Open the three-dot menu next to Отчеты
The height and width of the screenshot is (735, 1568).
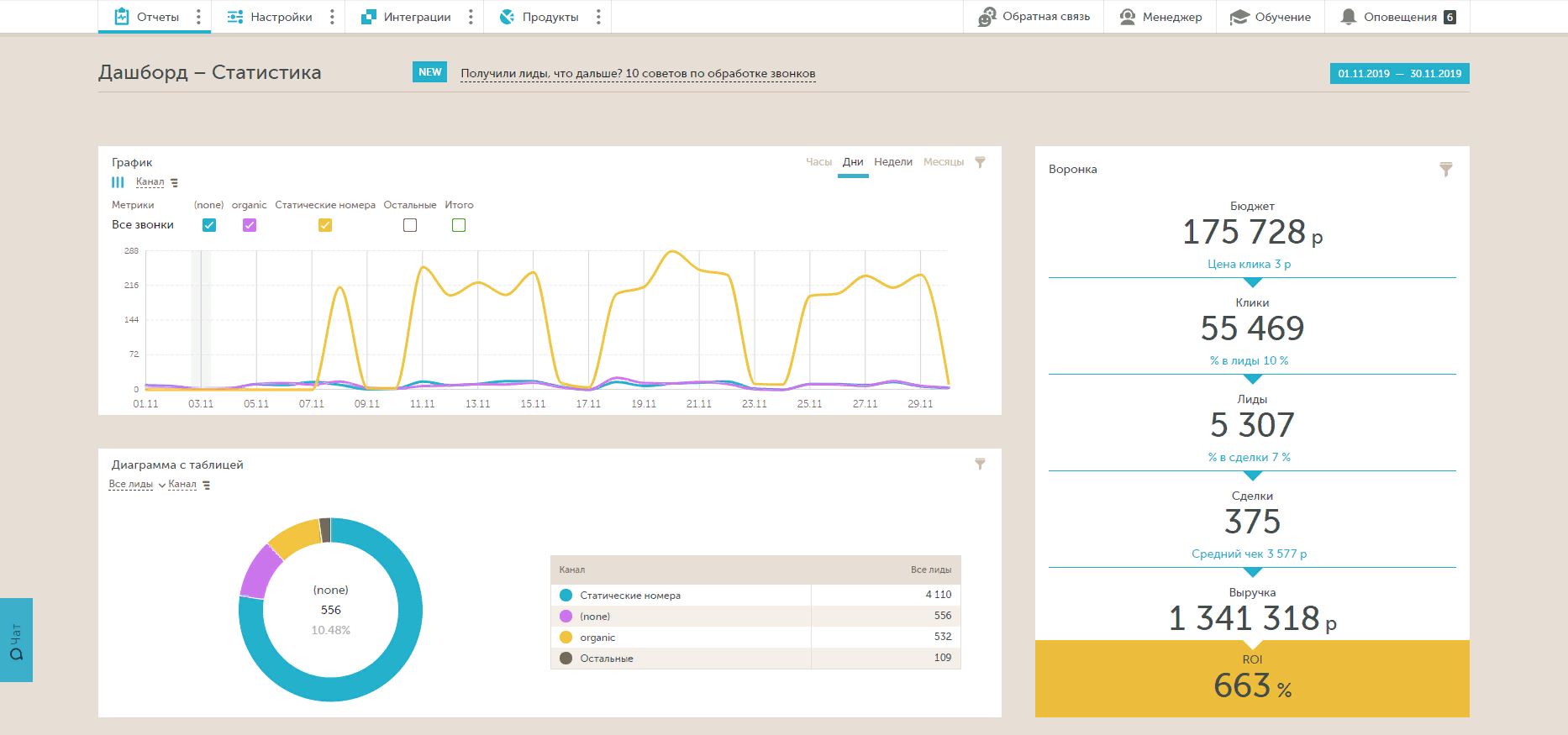[198, 17]
